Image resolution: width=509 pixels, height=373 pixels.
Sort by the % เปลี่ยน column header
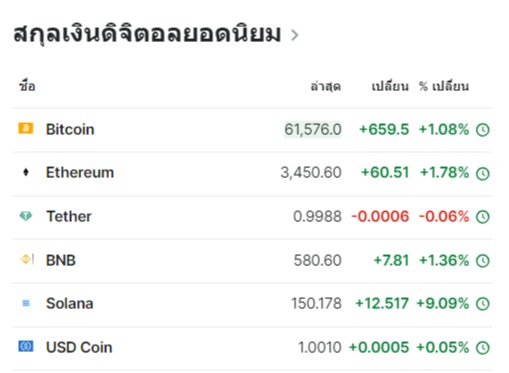pyautogui.click(x=444, y=86)
